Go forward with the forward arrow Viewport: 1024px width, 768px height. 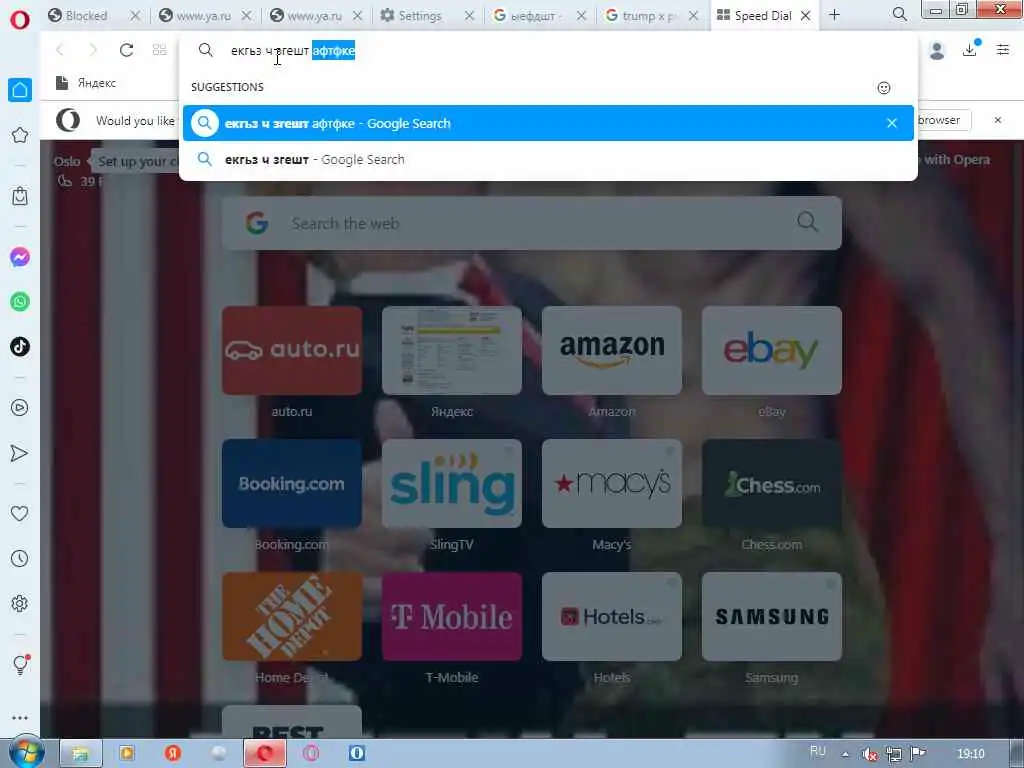pos(93,50)
